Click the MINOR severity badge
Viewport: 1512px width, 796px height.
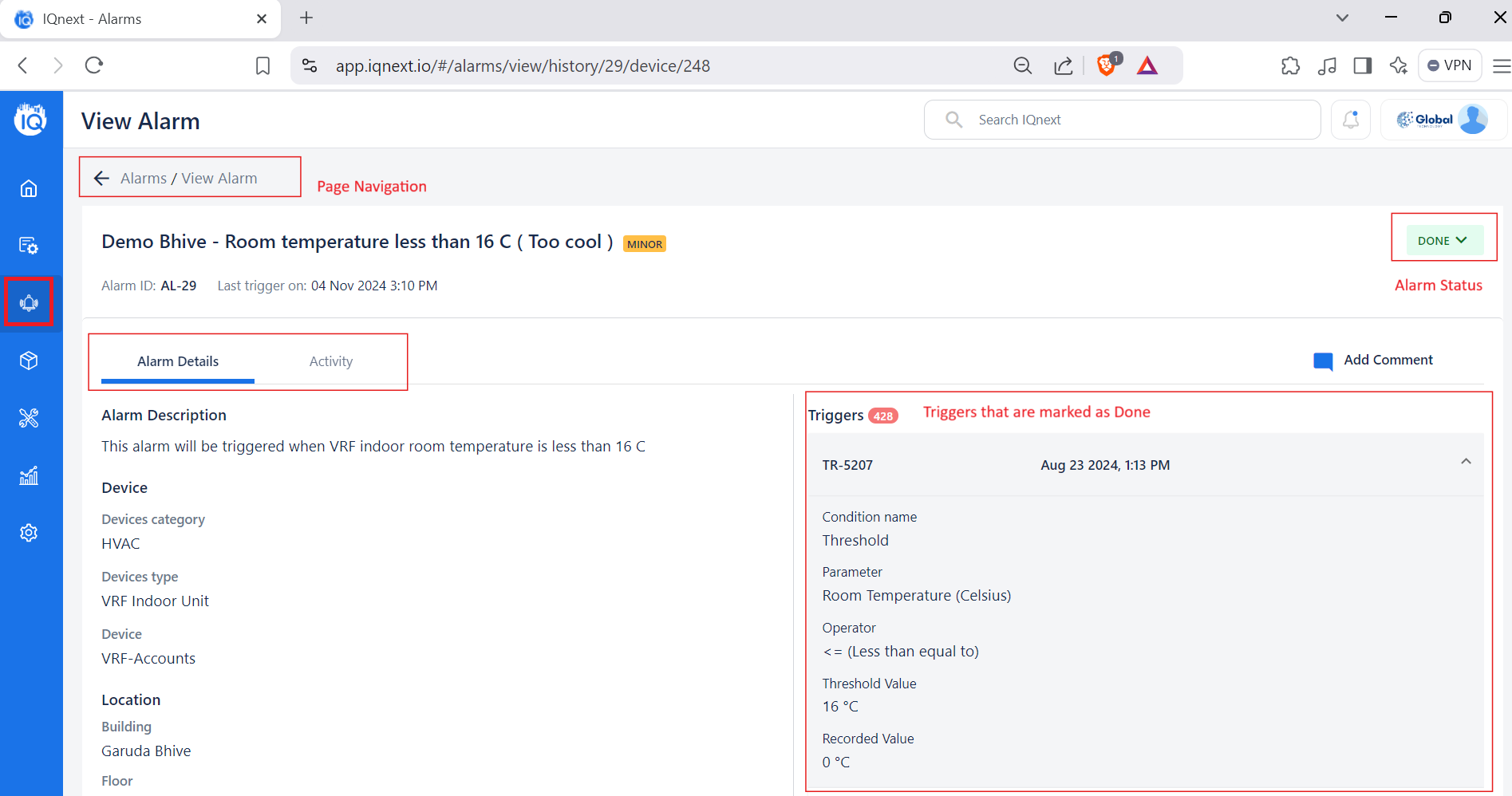click(x=645, y=244)
